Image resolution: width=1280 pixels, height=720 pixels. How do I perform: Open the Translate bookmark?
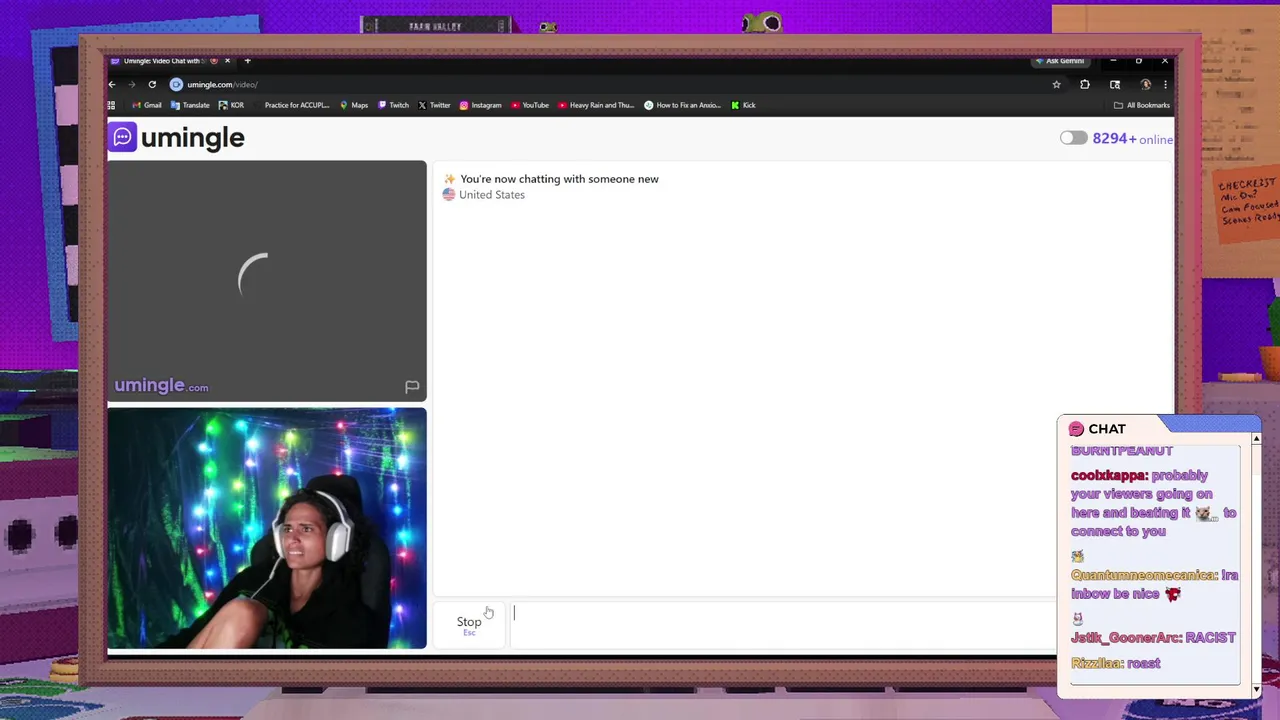click(x=190, y=105)
